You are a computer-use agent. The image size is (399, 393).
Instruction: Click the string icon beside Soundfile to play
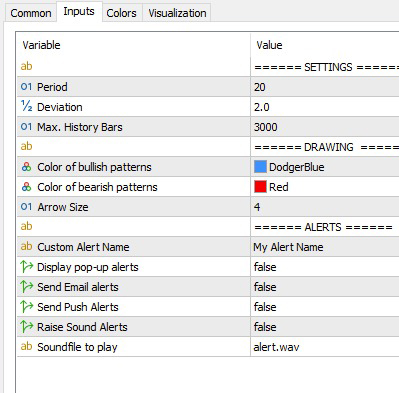(26, 346)
